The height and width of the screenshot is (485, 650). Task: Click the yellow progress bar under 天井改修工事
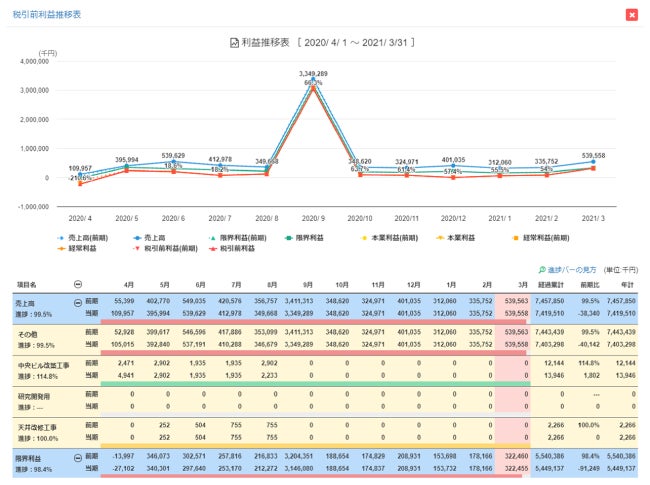(315, 446)
